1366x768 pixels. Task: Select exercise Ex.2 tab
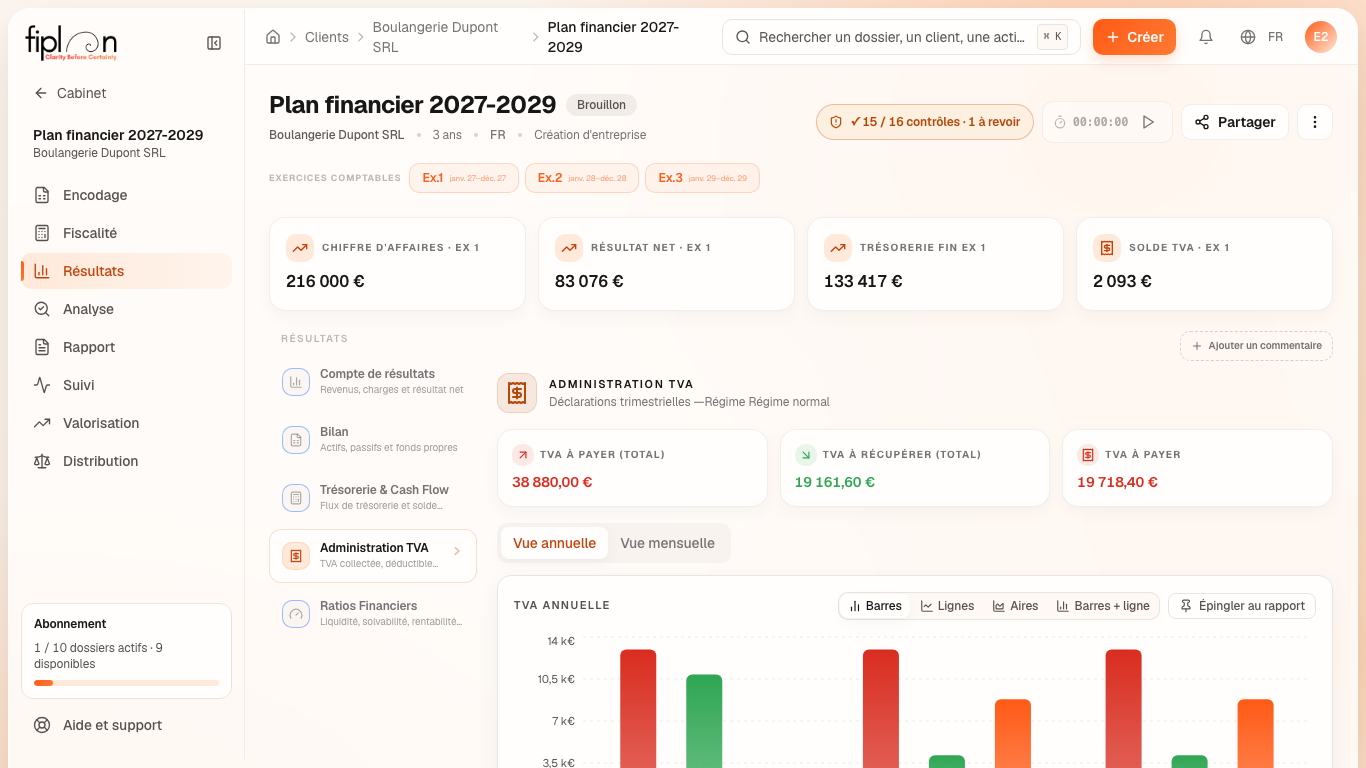(x=582, y=178)
